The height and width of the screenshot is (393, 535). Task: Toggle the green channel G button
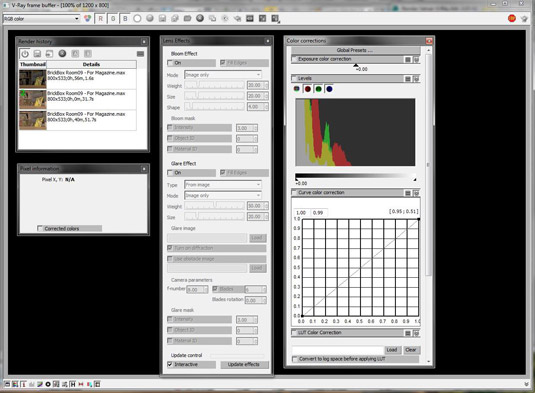click(x=113, y=18)
